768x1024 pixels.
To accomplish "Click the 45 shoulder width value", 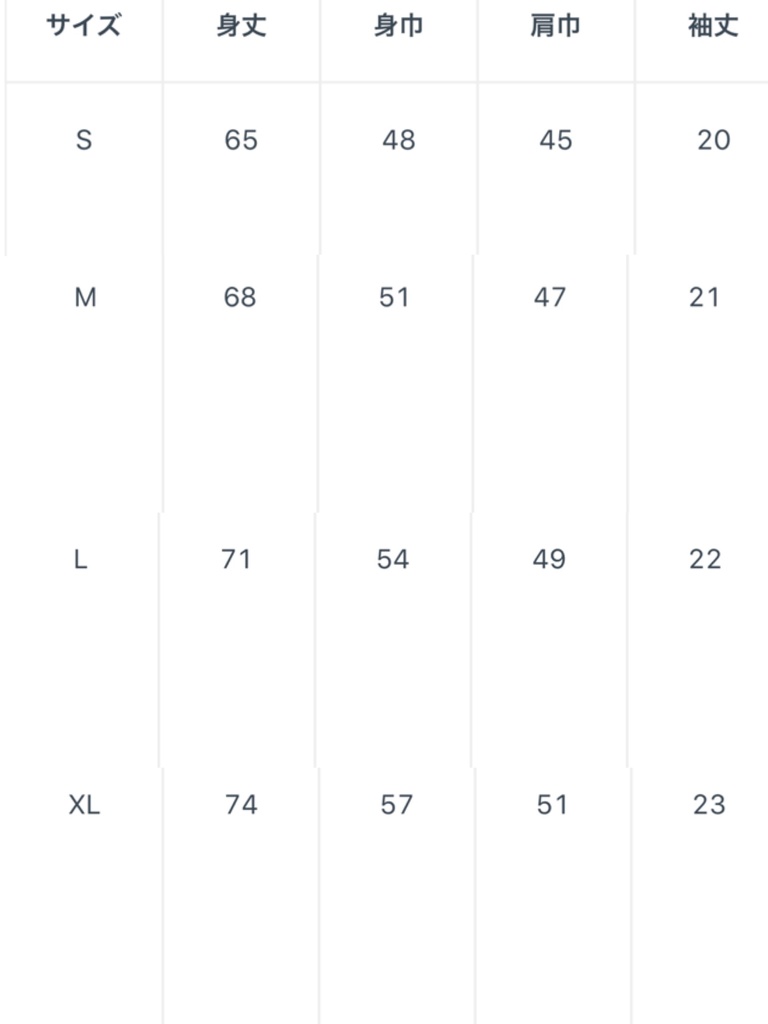I will pyautogui.click(x=555, y=141).
